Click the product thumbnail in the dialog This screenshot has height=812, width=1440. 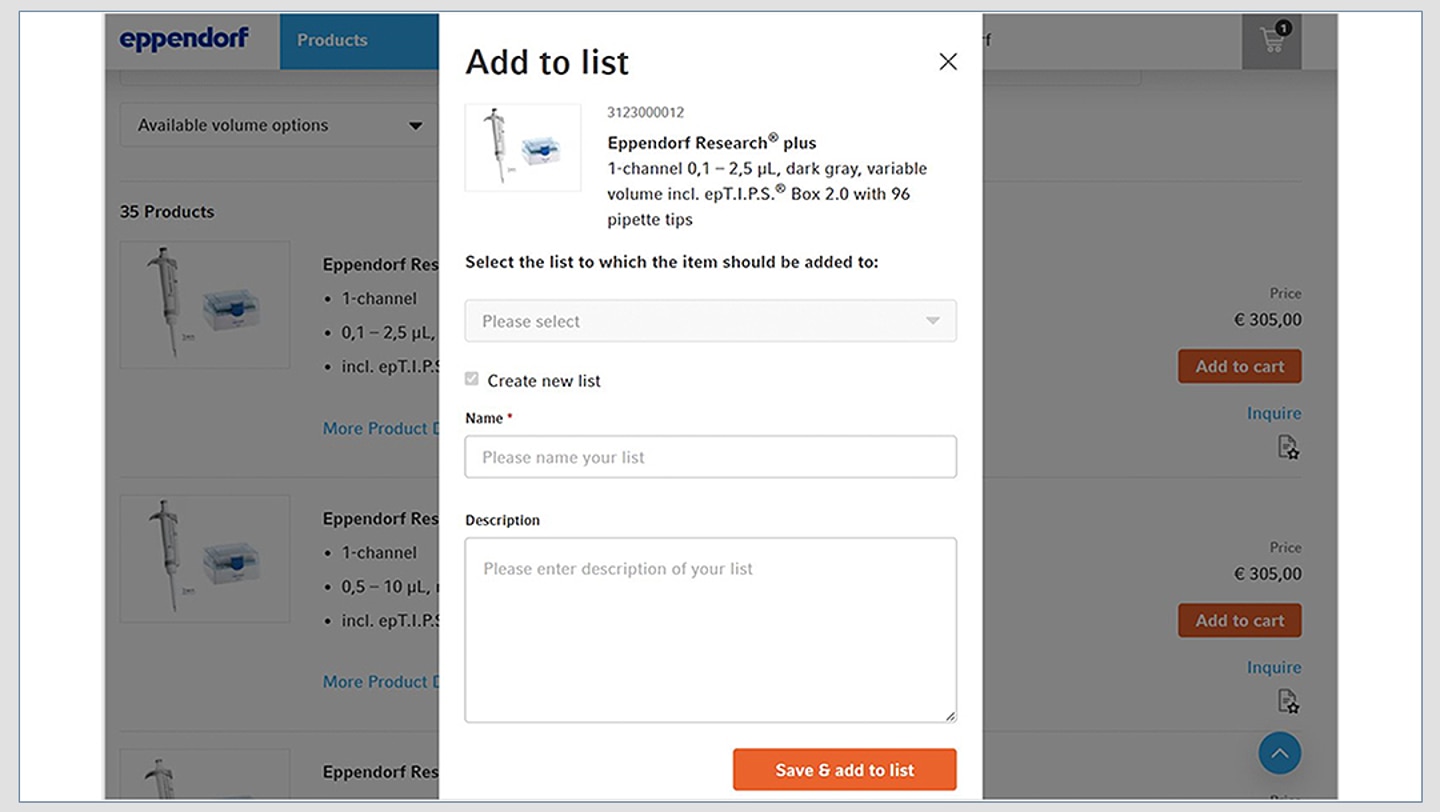[x=523, y=148]
